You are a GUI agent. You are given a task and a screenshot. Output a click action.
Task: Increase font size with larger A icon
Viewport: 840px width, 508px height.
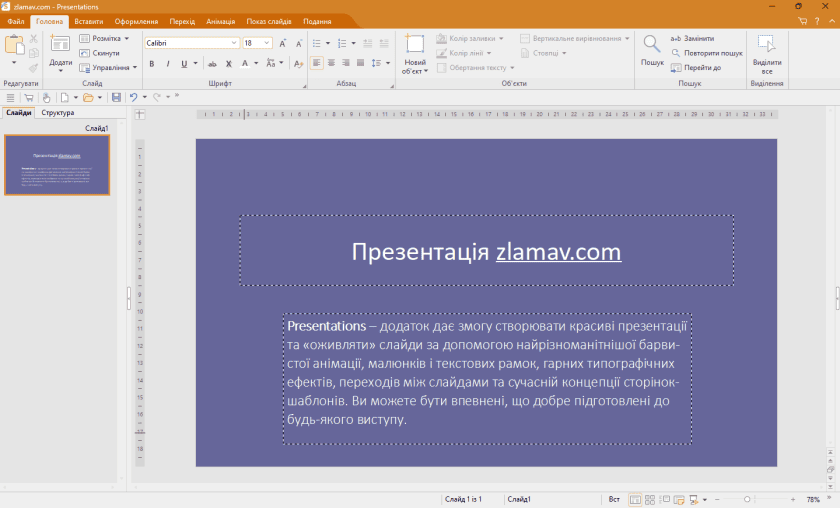pos(283,43)
